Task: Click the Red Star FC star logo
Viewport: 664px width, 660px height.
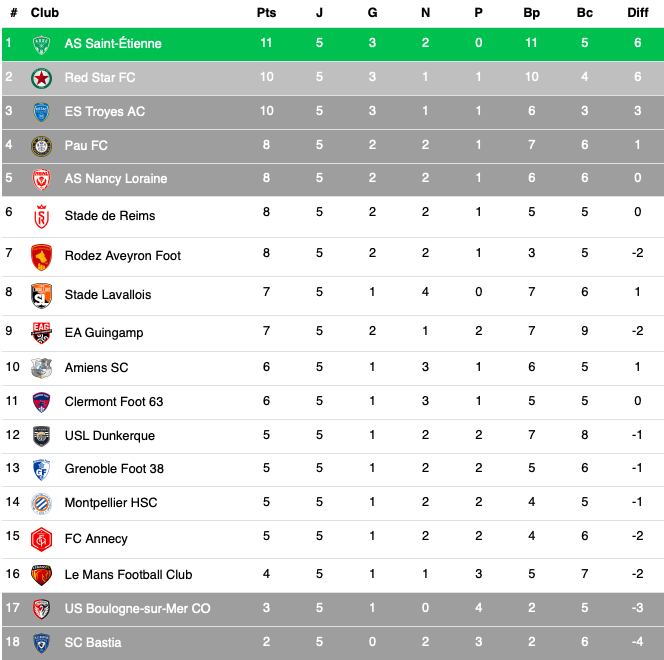Action: coord(42,78)
